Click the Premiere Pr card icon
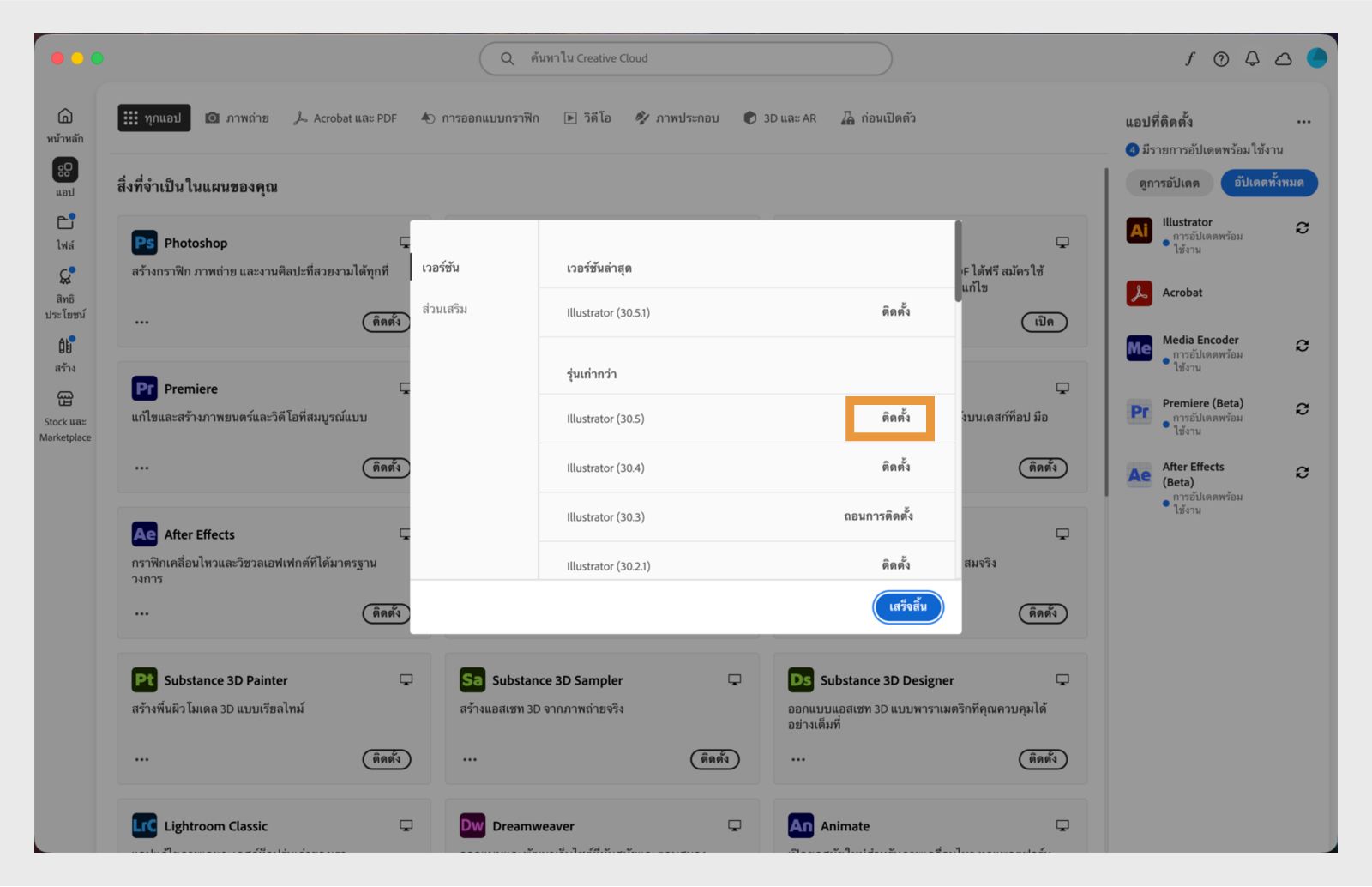The height and width of the screenshot is (887, 1372). click(144, 389)
